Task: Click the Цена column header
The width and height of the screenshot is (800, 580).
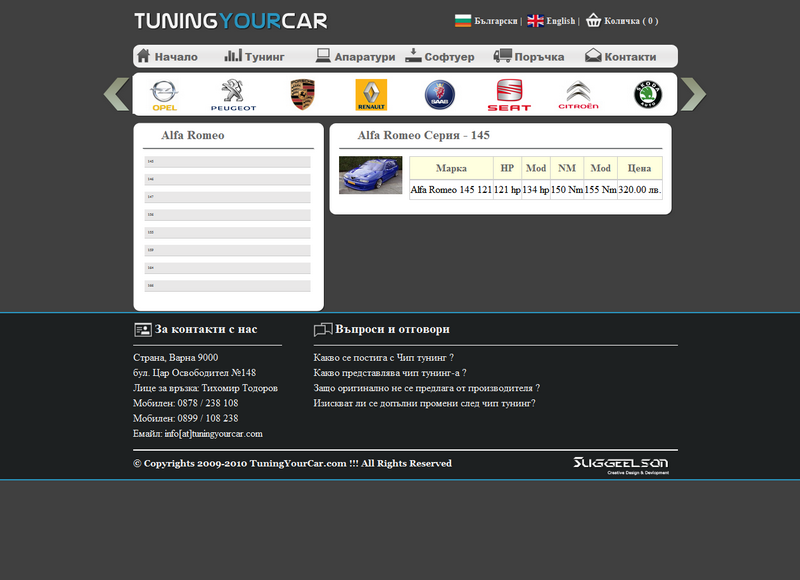Action: 640,168
